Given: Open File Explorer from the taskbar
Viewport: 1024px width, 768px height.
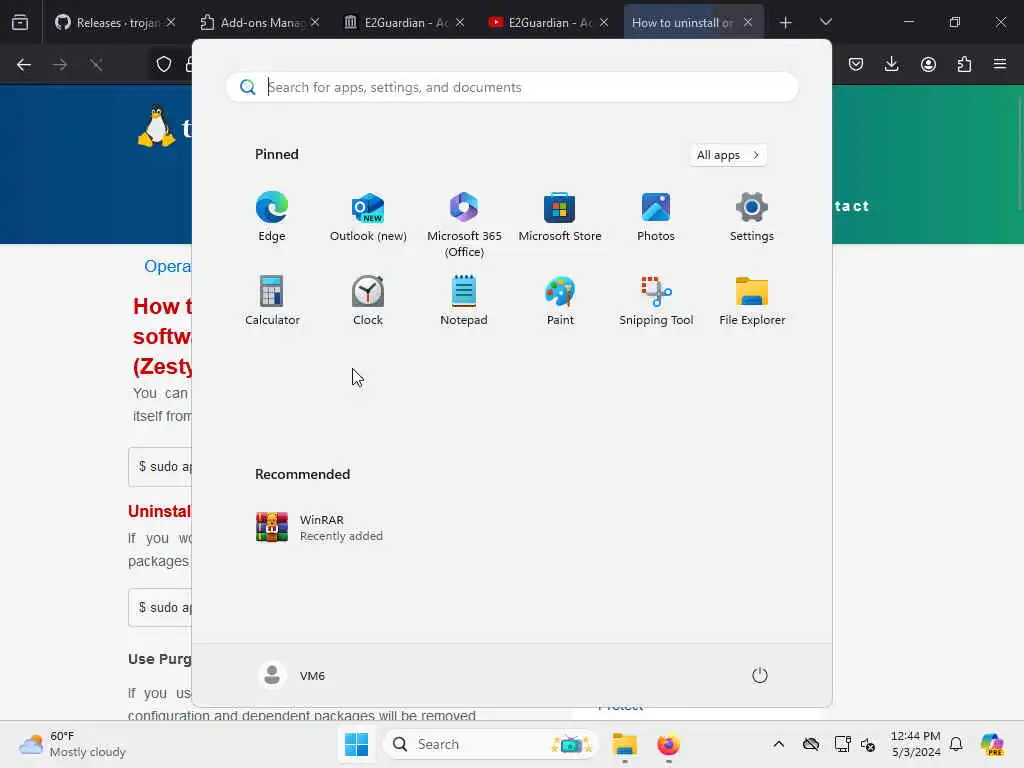Looking at the screenshot, I should pyautogui.click(x=624, y=744).
